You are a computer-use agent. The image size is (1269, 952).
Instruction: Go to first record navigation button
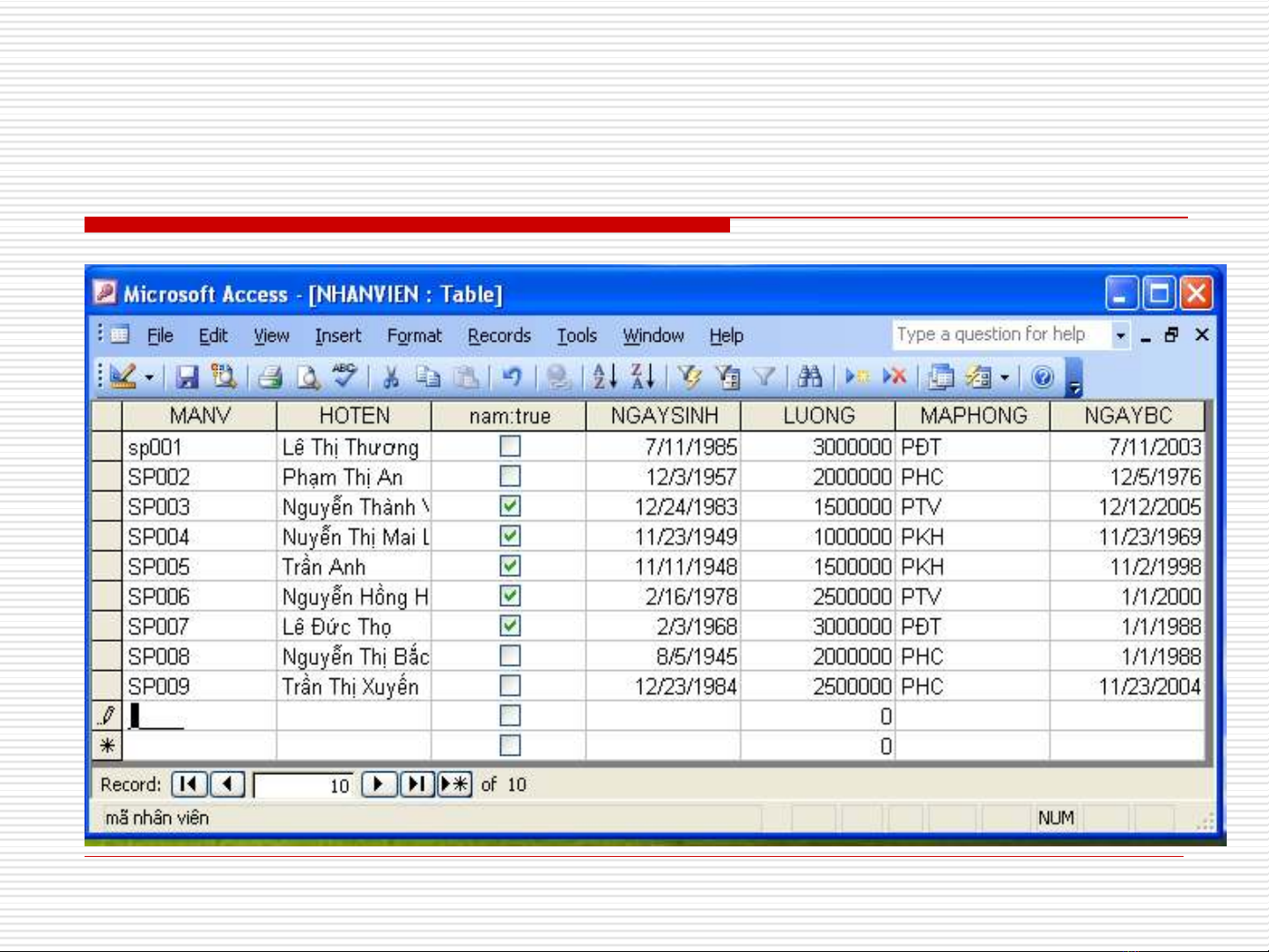pyautogui.click(x=188, y=784)
